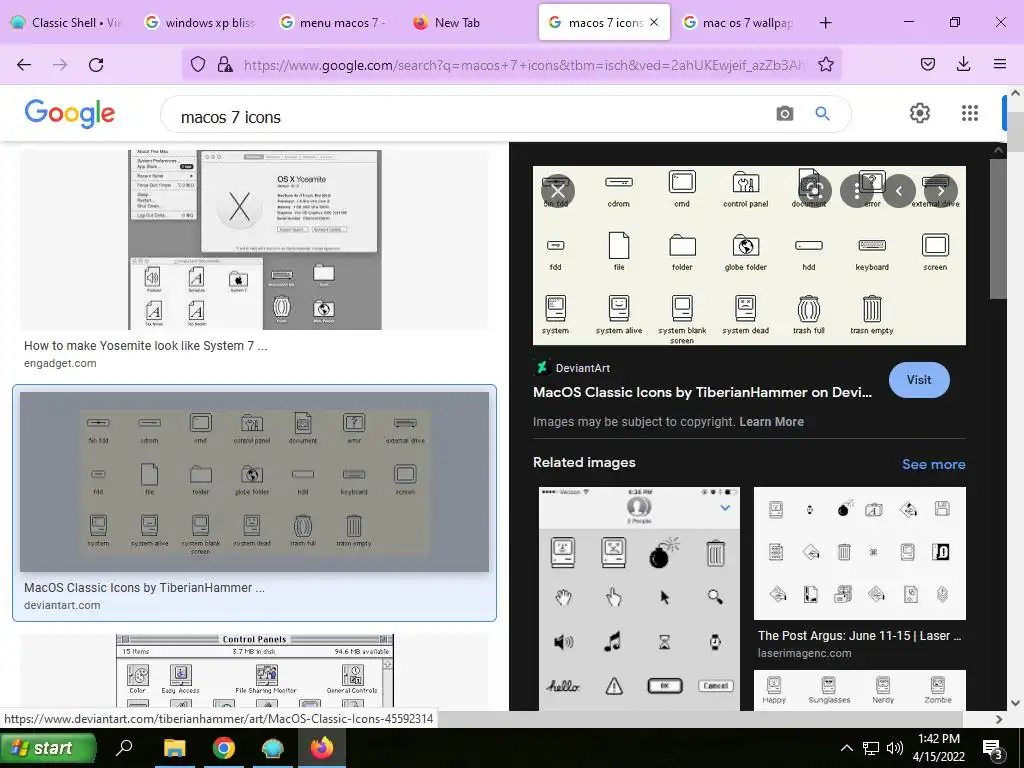
Task: Click the deviantart.com source text
Action: (x=62, y=605)
